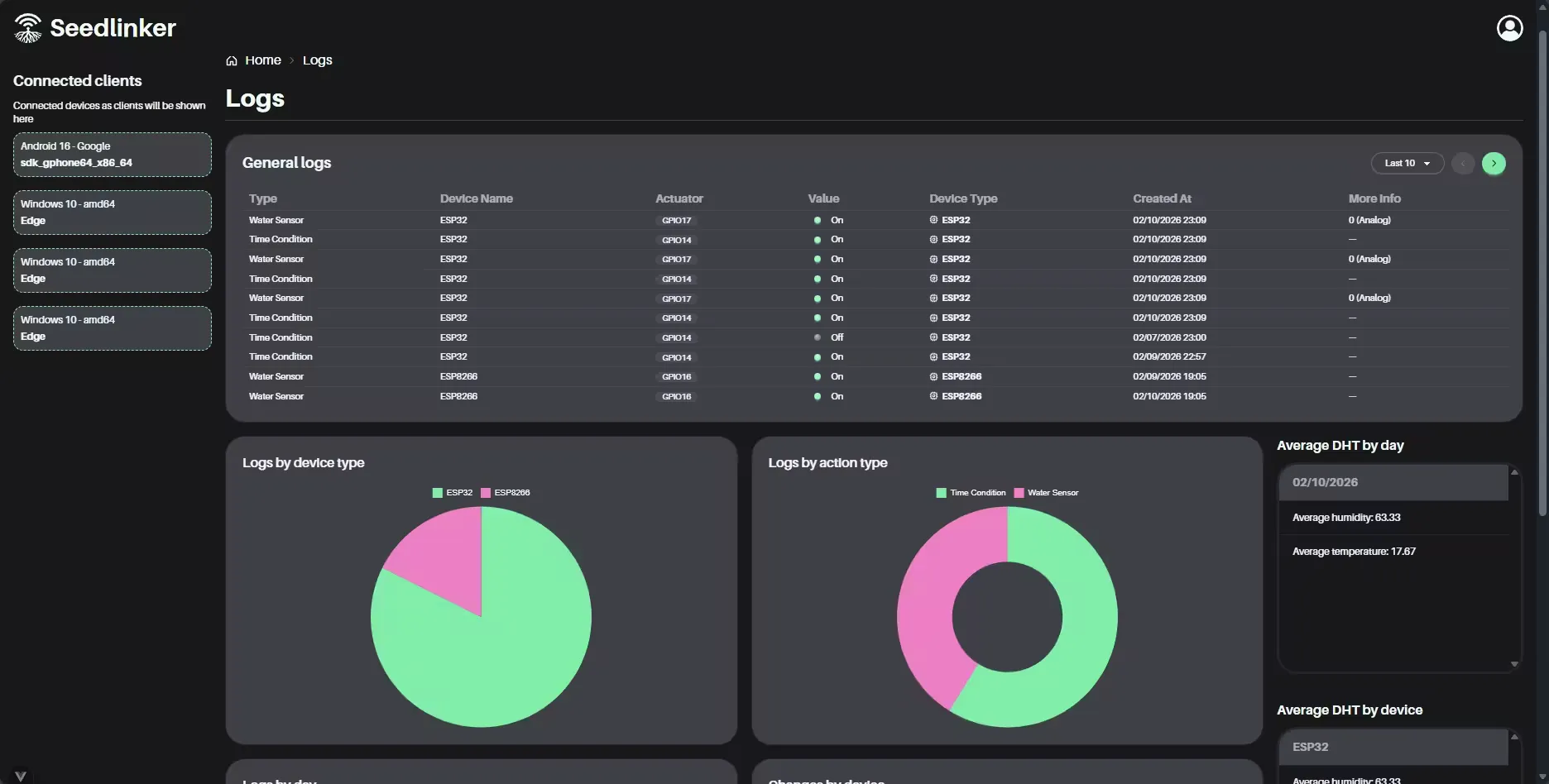Open the Last 10 dropdown
1549x784 pixels.
(x=1407, y=163)
